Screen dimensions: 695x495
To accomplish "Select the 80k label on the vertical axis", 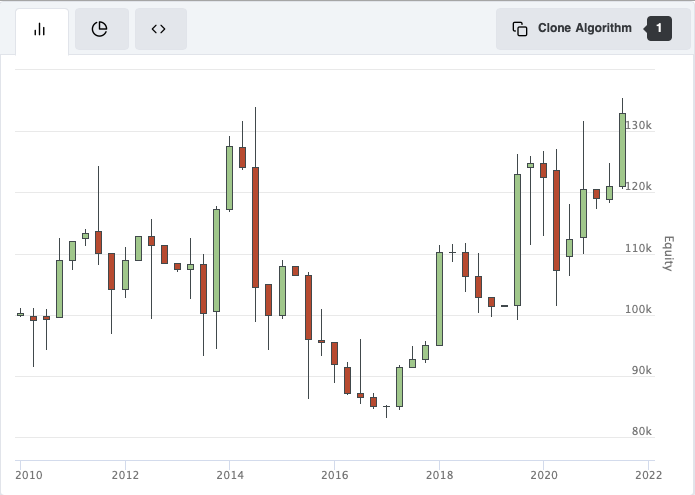I will (641, 432).
